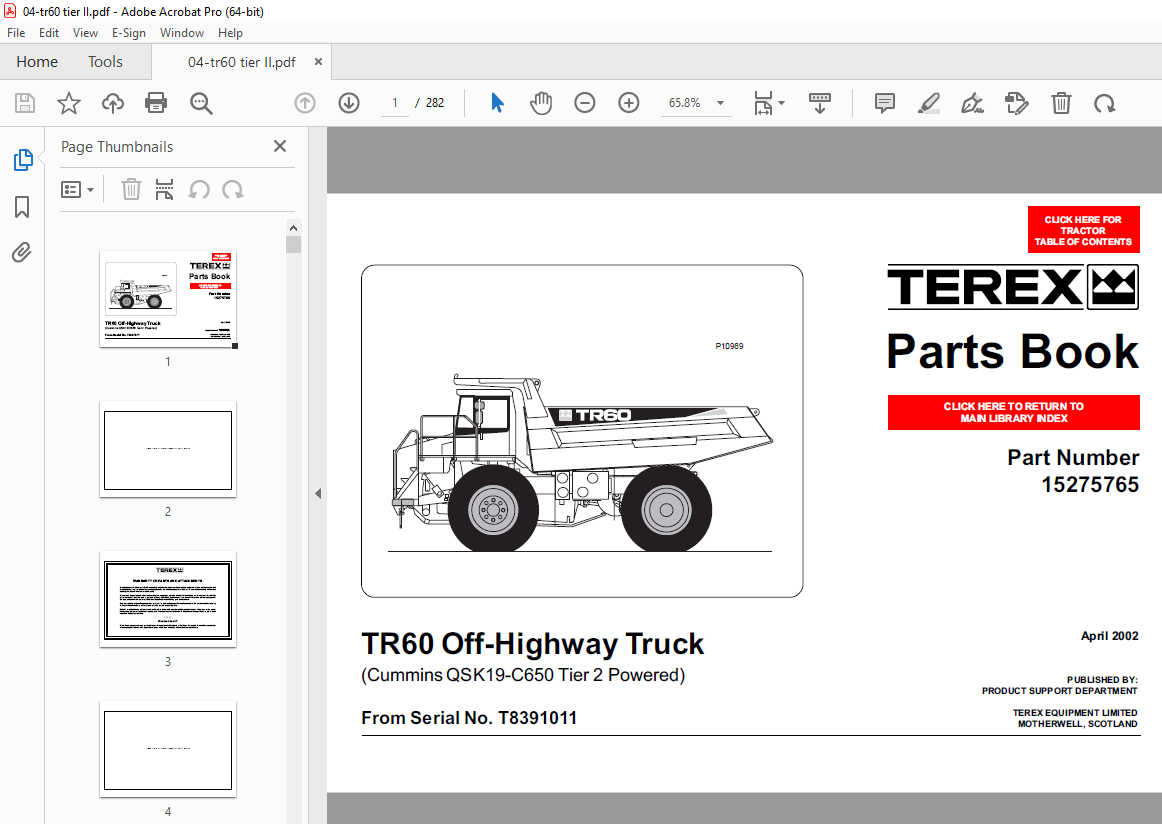Select page 4 thumbnail
The width and height of the screenshot is (1162, 824).
point(168,750)
